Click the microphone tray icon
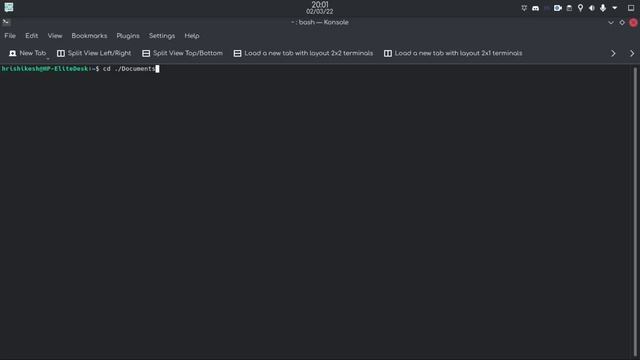 point(603,8)
